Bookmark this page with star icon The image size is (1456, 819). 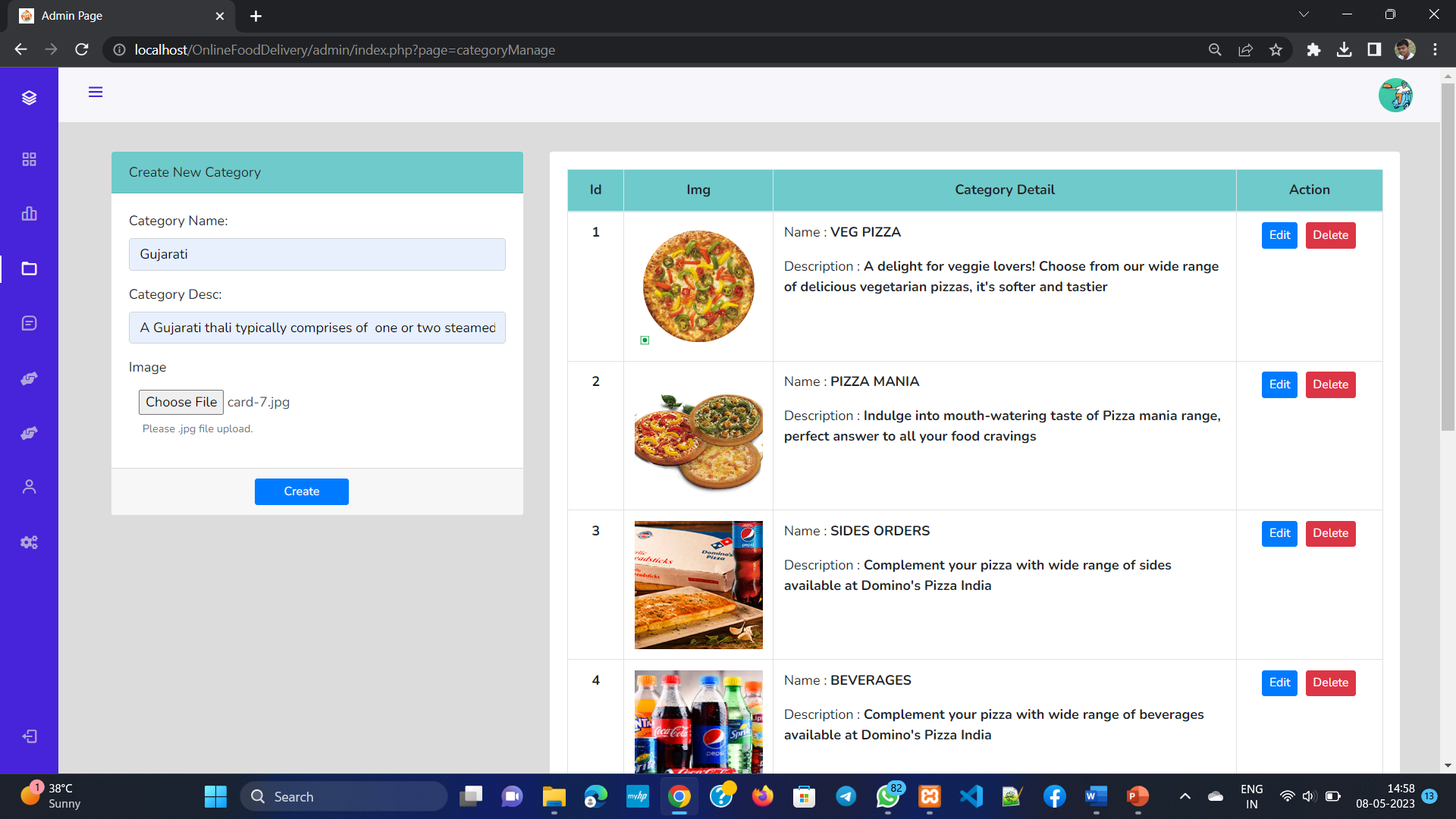click(x=1276, y=49)
